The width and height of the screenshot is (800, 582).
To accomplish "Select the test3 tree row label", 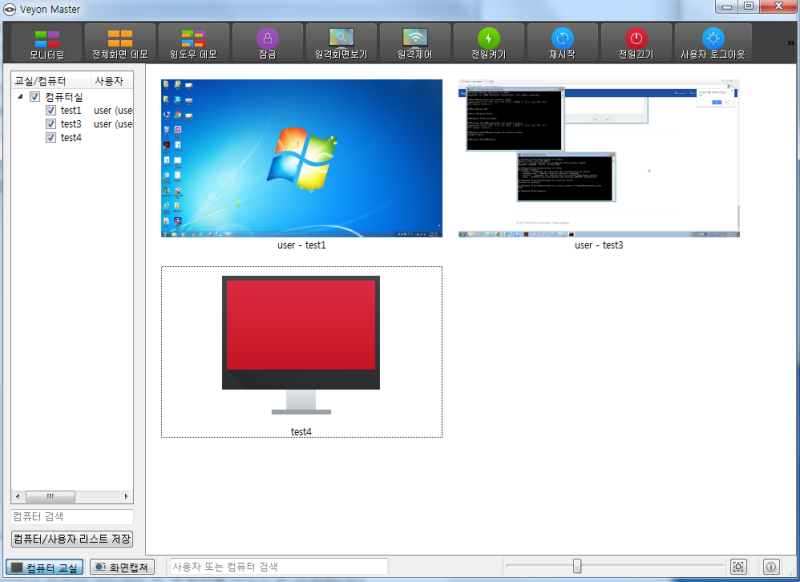I will point(71,124).
